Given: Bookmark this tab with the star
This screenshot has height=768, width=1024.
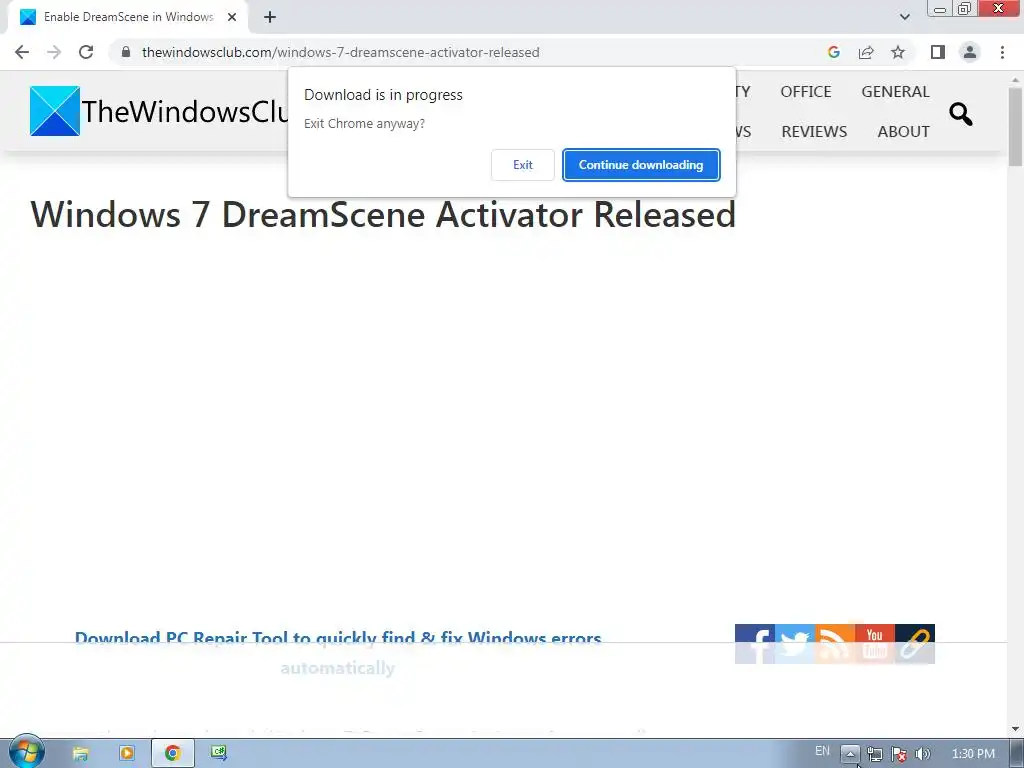Looking at the screenshot, I should 898,52.
